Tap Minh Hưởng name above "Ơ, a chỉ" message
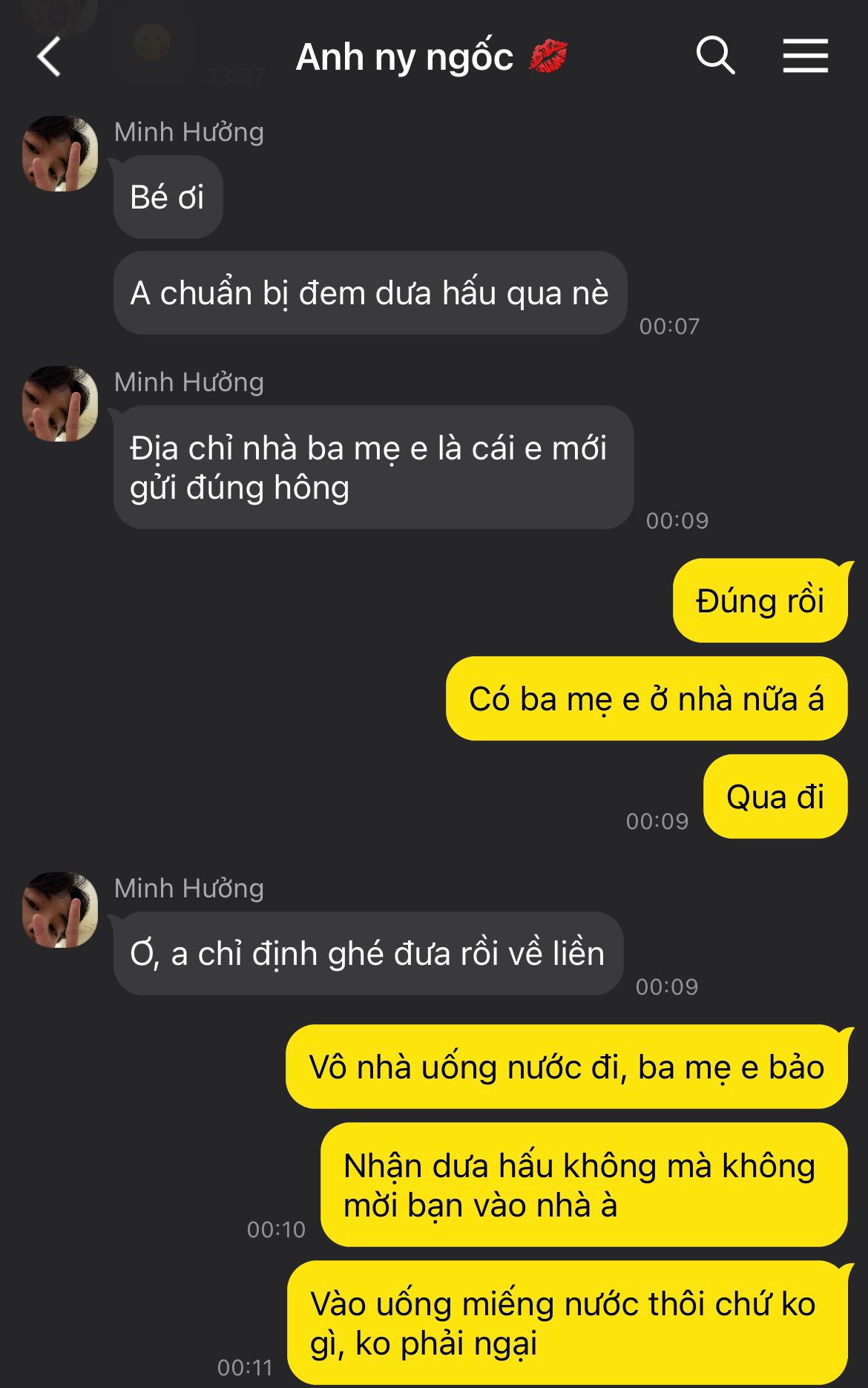 189,888
